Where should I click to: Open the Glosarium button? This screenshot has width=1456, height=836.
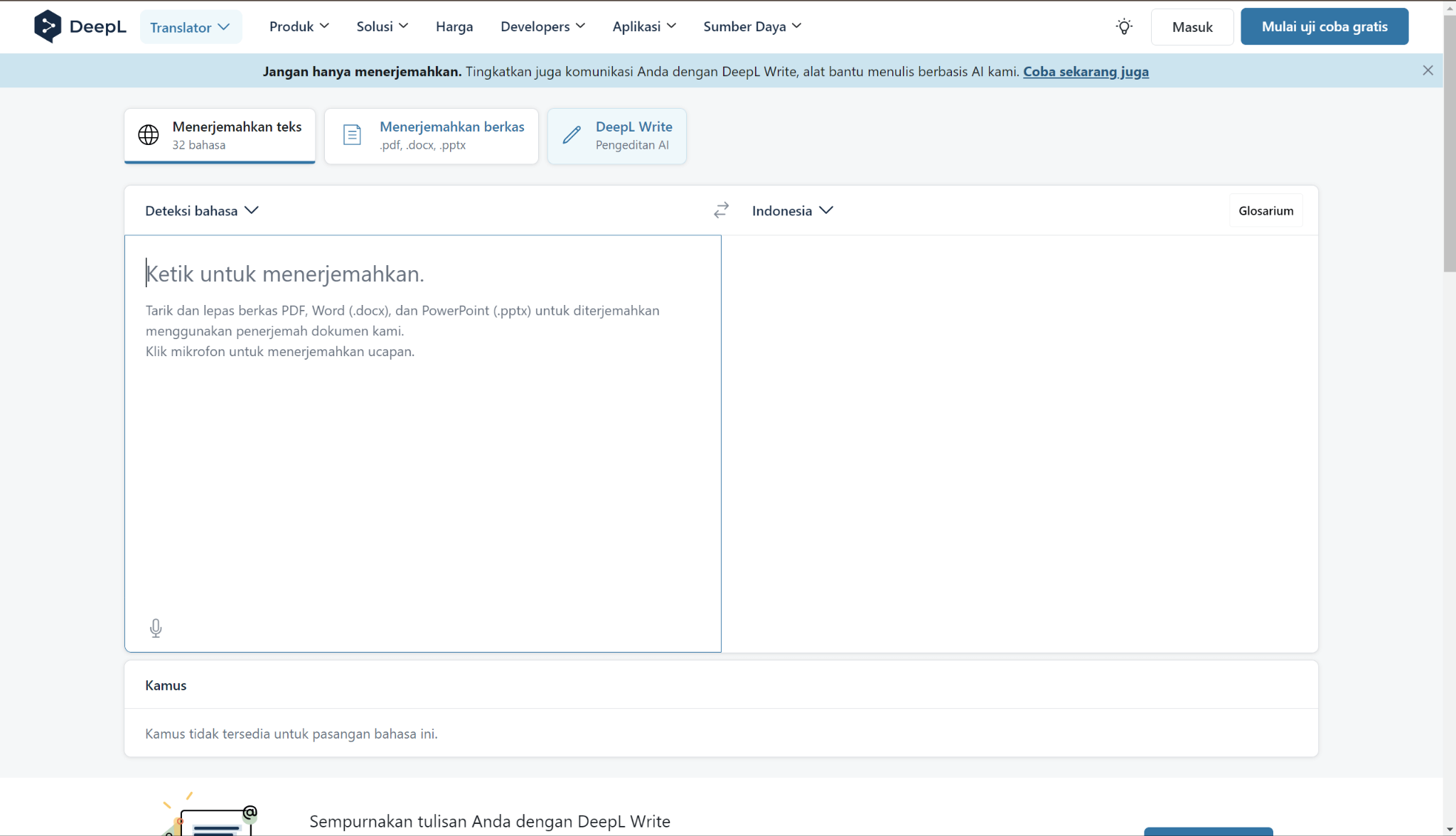coord(1265,210)
